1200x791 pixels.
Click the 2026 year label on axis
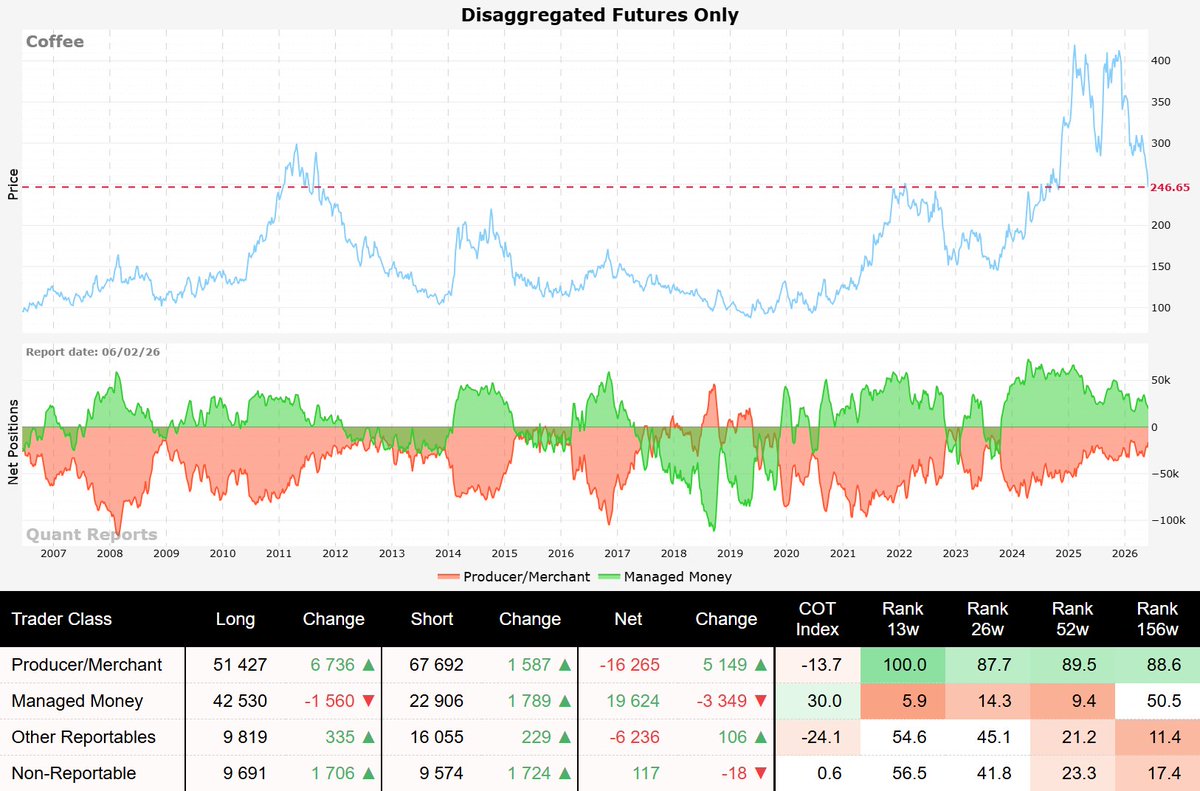pyautogui.click(x=1125, y=553)
